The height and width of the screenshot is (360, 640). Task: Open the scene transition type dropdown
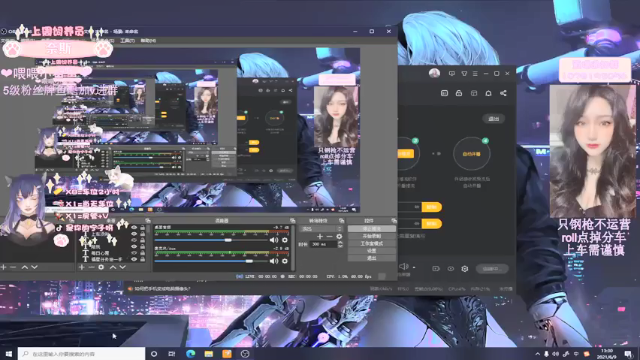(321, 229)
